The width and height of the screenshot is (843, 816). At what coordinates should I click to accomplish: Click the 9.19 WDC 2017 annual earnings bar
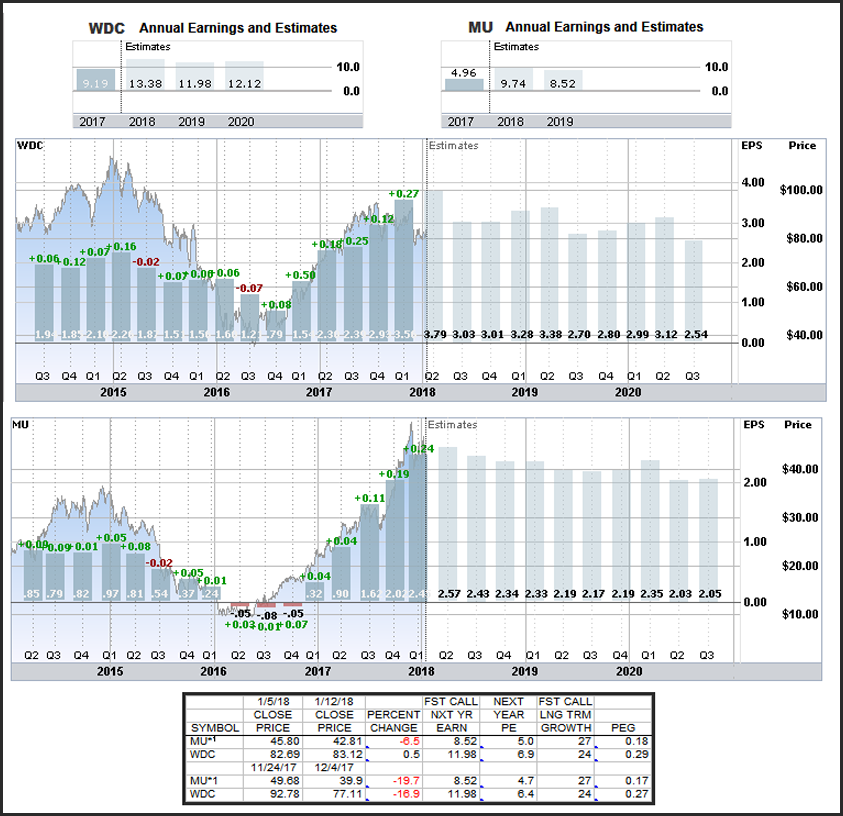[x=96, y=80]
